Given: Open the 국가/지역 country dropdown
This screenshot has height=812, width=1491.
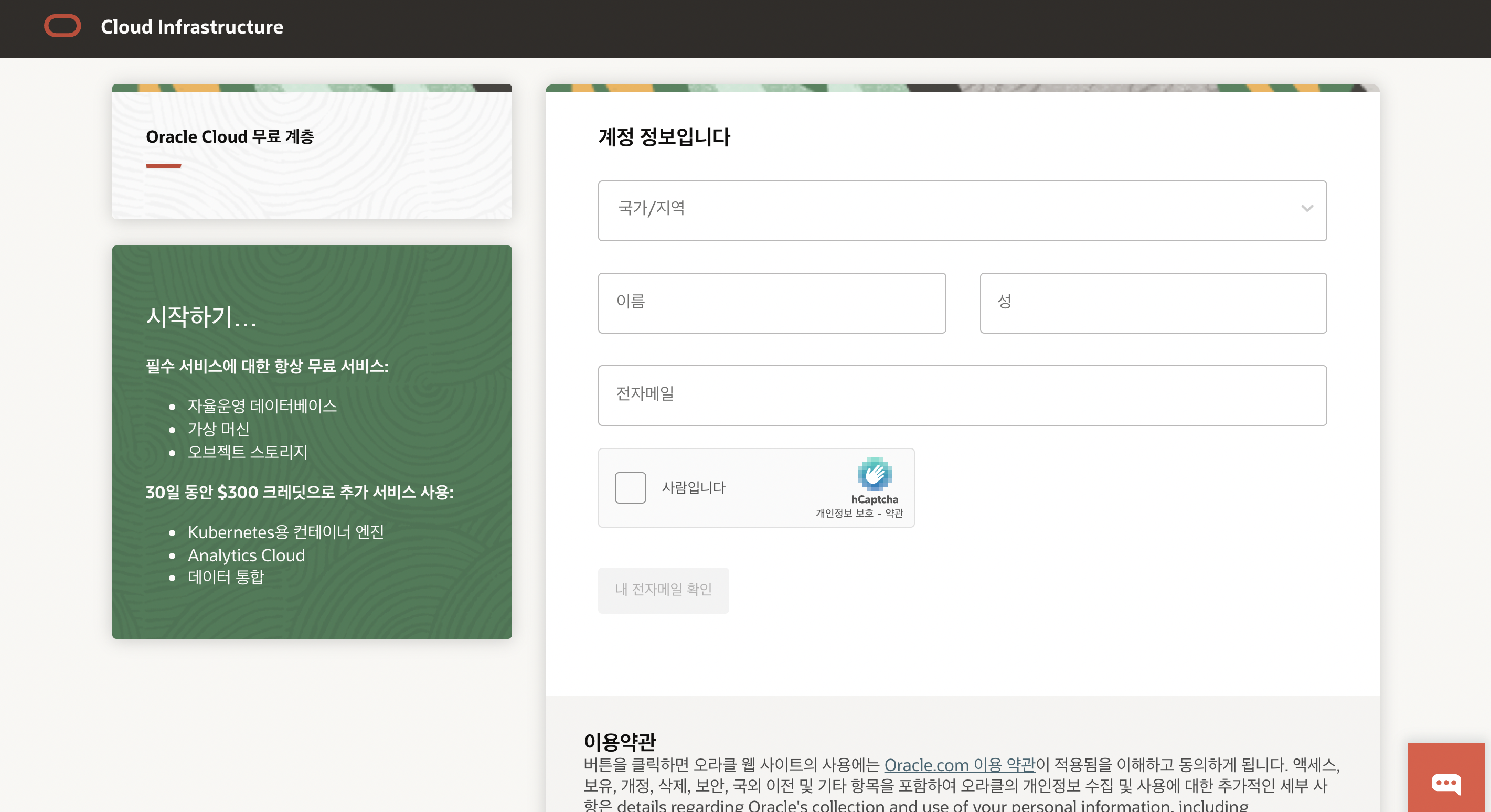Looking at the screenshot, I should [962, 211].
